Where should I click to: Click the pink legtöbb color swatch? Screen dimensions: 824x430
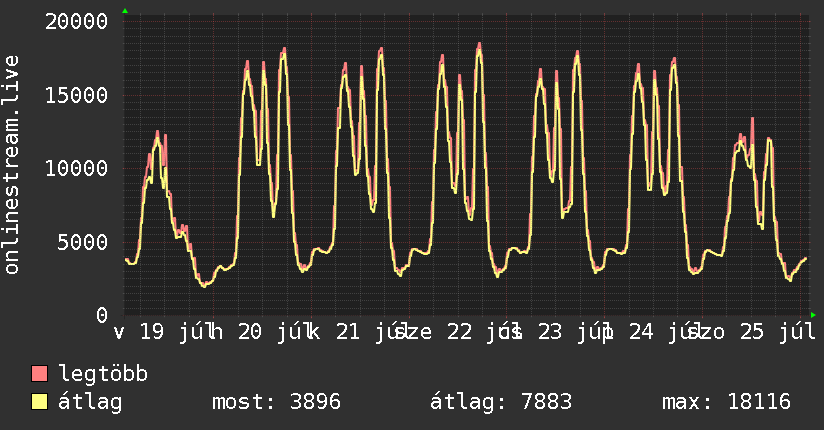[39, 374]
